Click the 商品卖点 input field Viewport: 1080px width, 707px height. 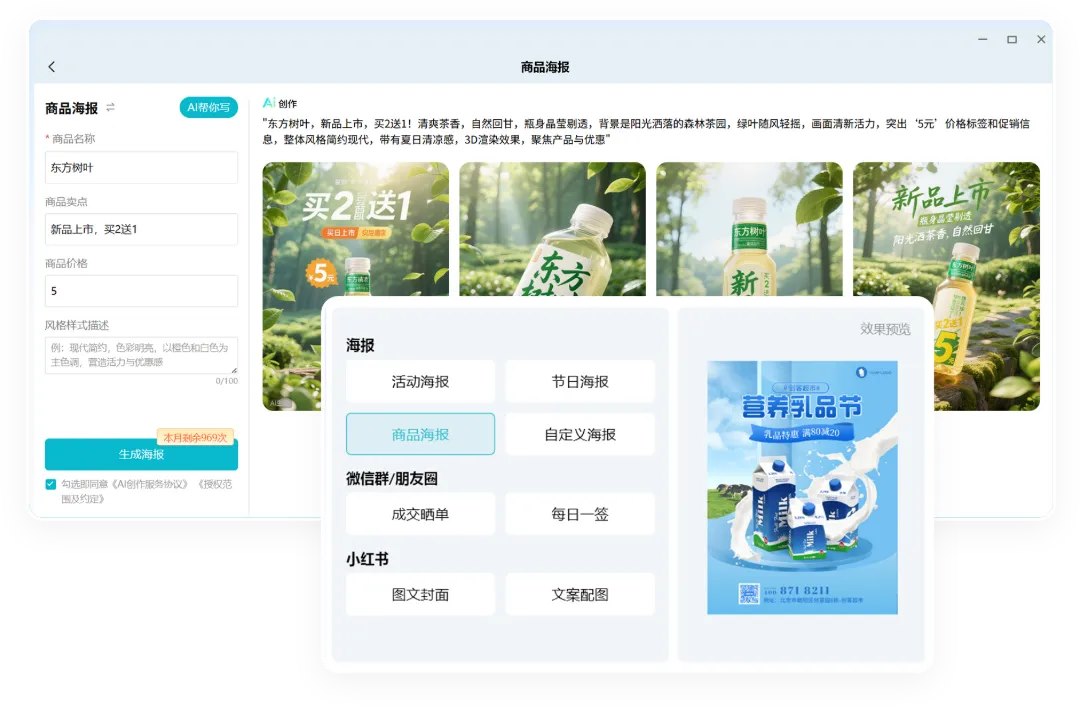141,229
